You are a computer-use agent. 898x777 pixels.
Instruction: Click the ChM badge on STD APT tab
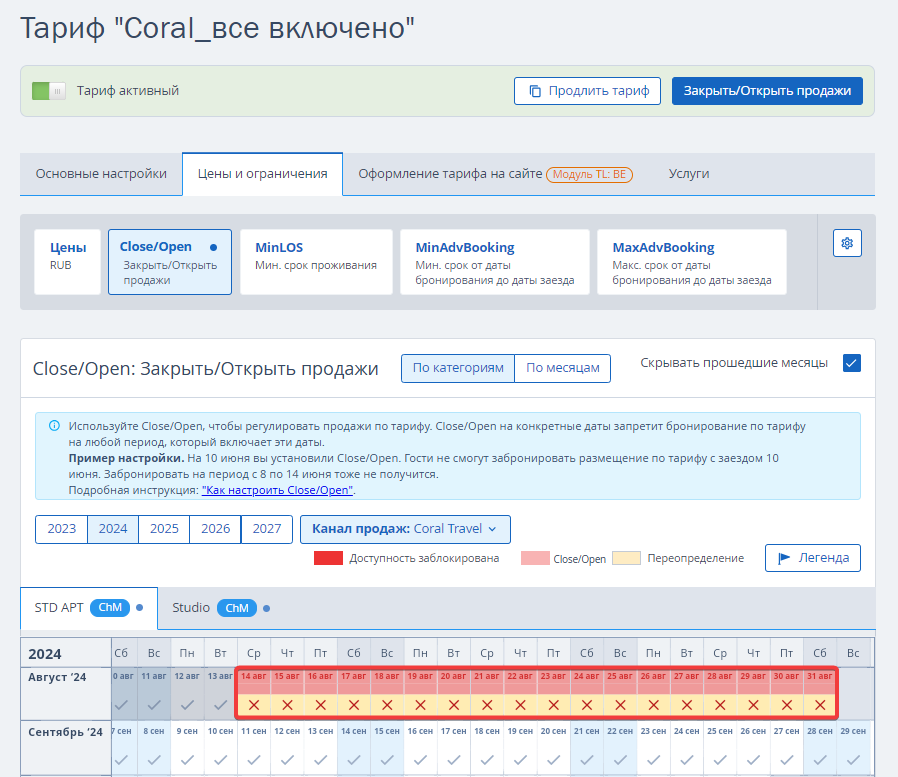(110, 607)
